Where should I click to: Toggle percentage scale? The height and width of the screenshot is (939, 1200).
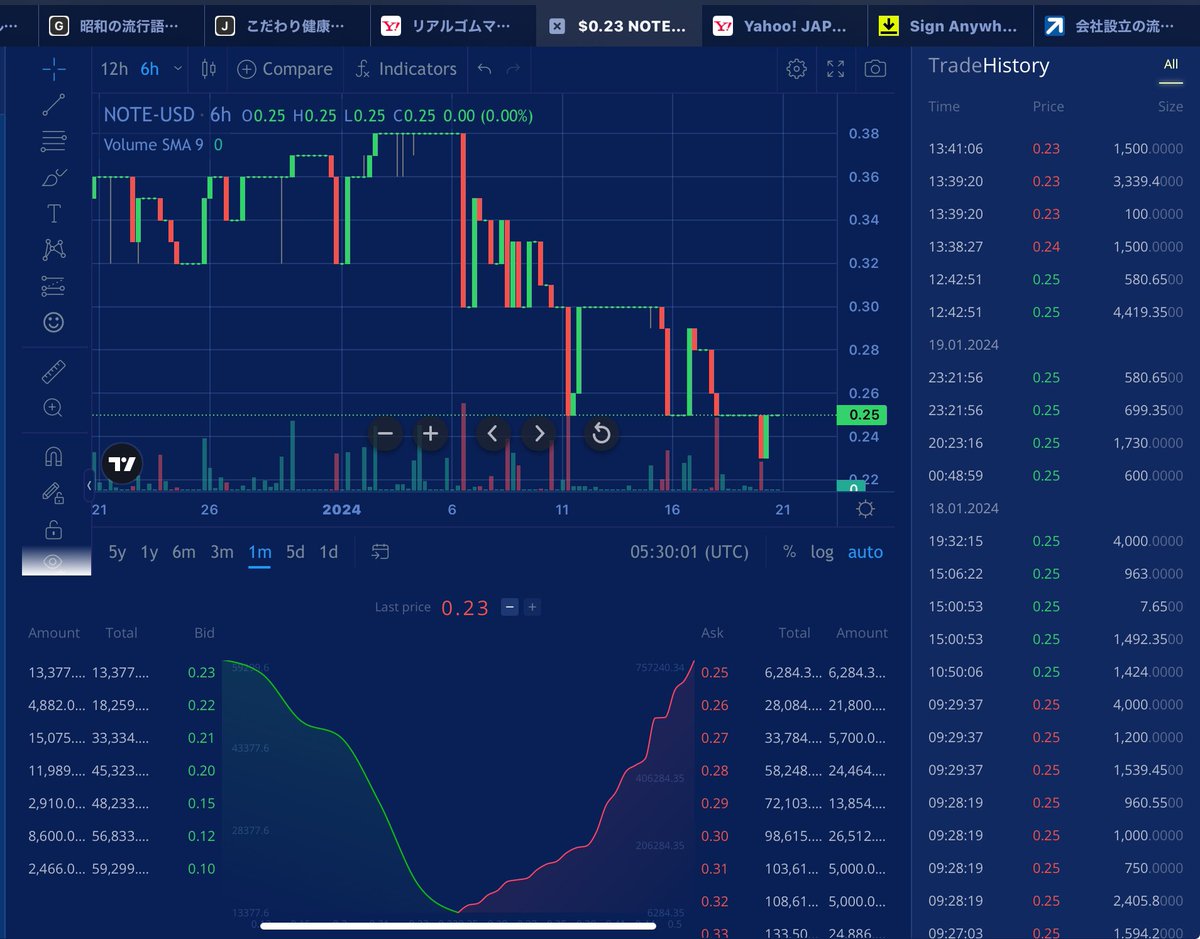[x=790, y=552]
